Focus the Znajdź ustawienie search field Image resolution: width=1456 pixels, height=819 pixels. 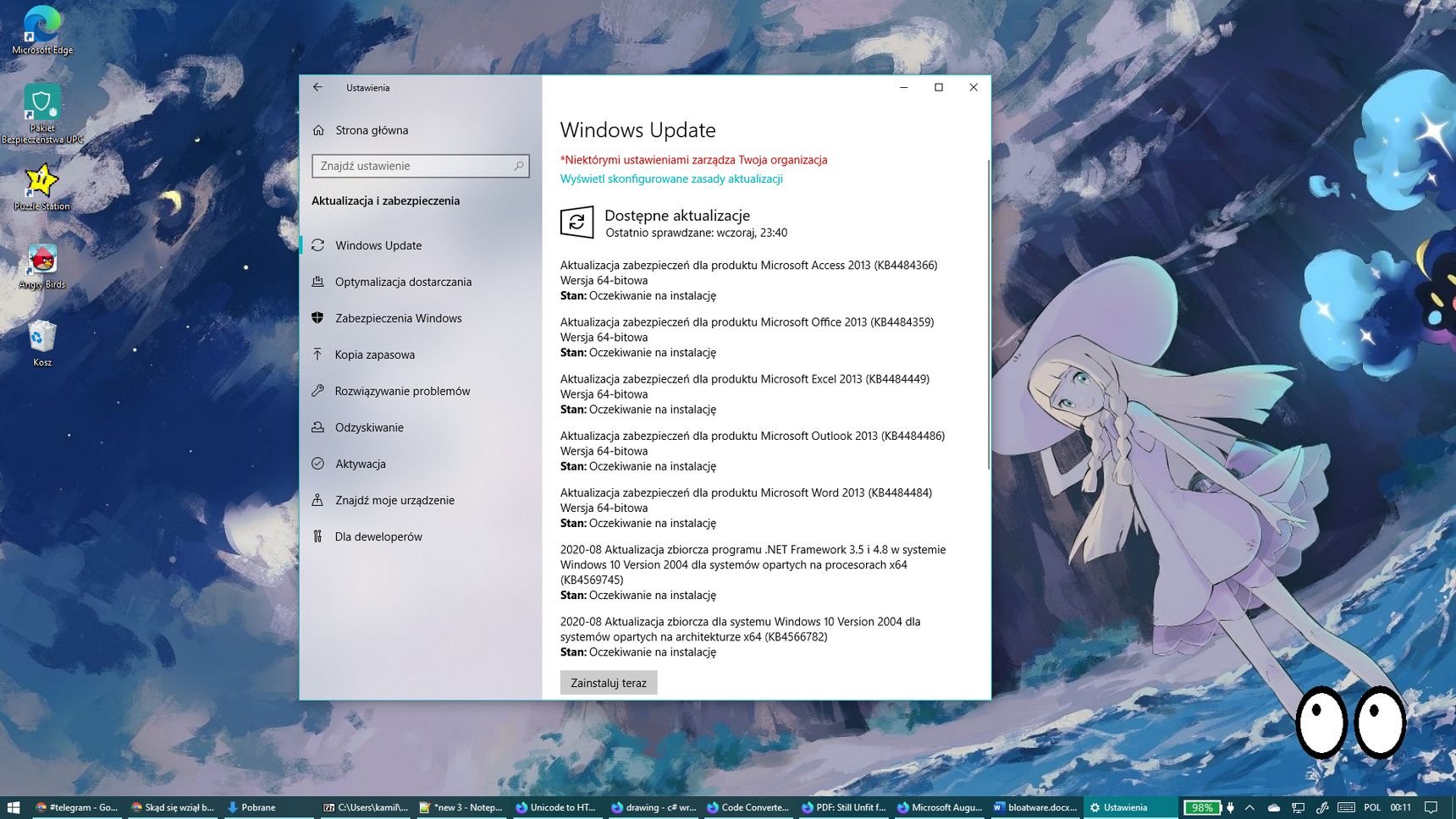point(421,166)
